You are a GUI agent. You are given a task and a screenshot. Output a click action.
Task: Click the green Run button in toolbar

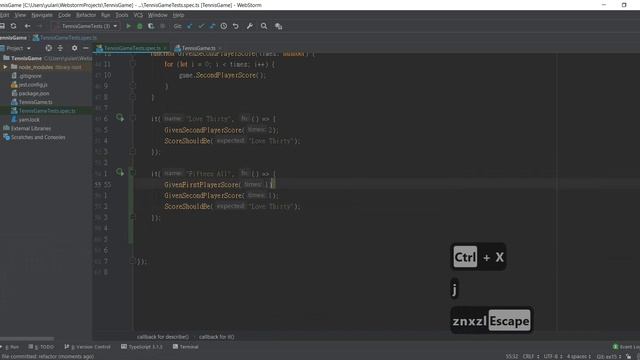(x=129, y=26)
